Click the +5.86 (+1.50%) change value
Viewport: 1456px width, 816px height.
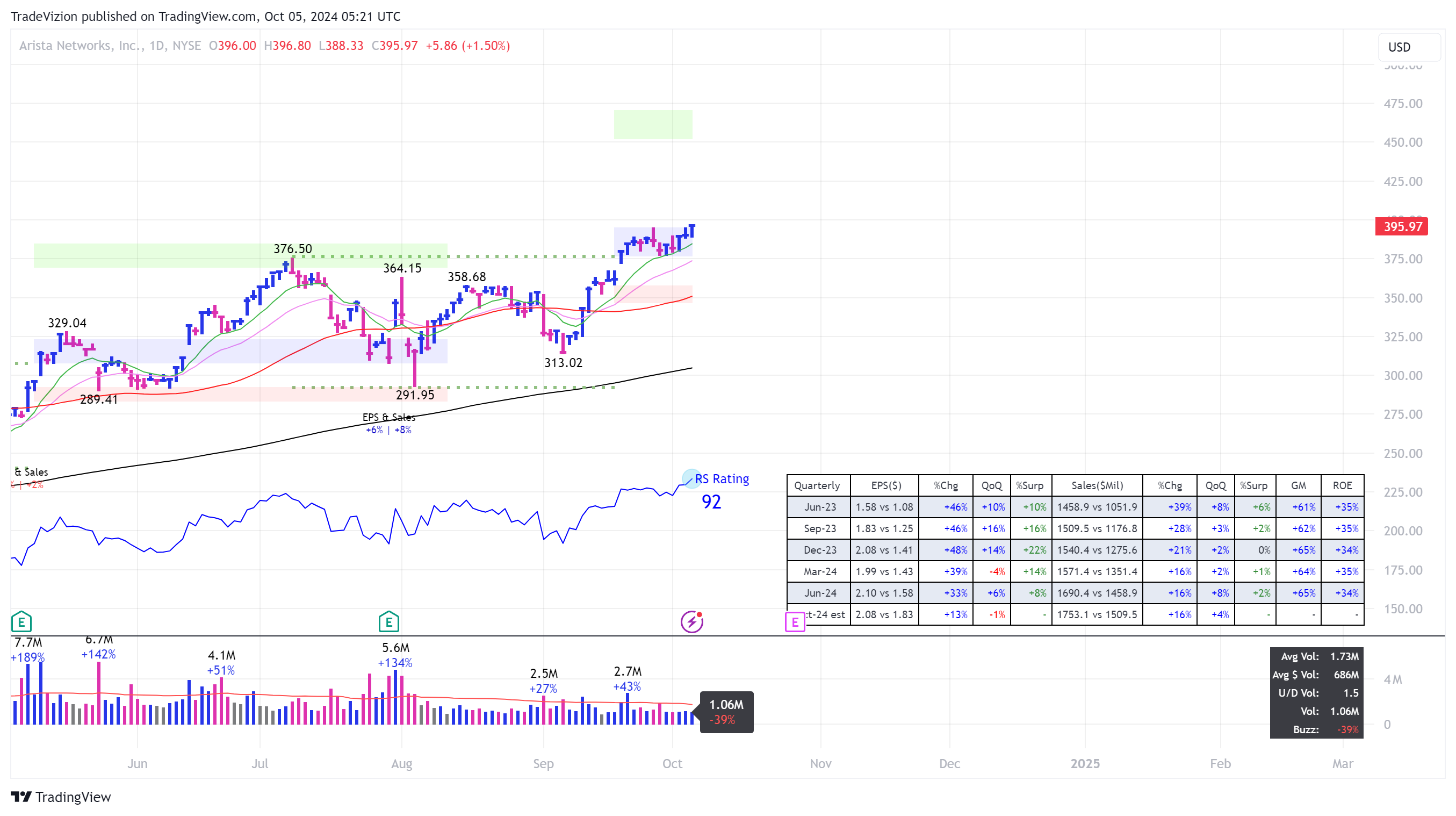tap(467, 45)
